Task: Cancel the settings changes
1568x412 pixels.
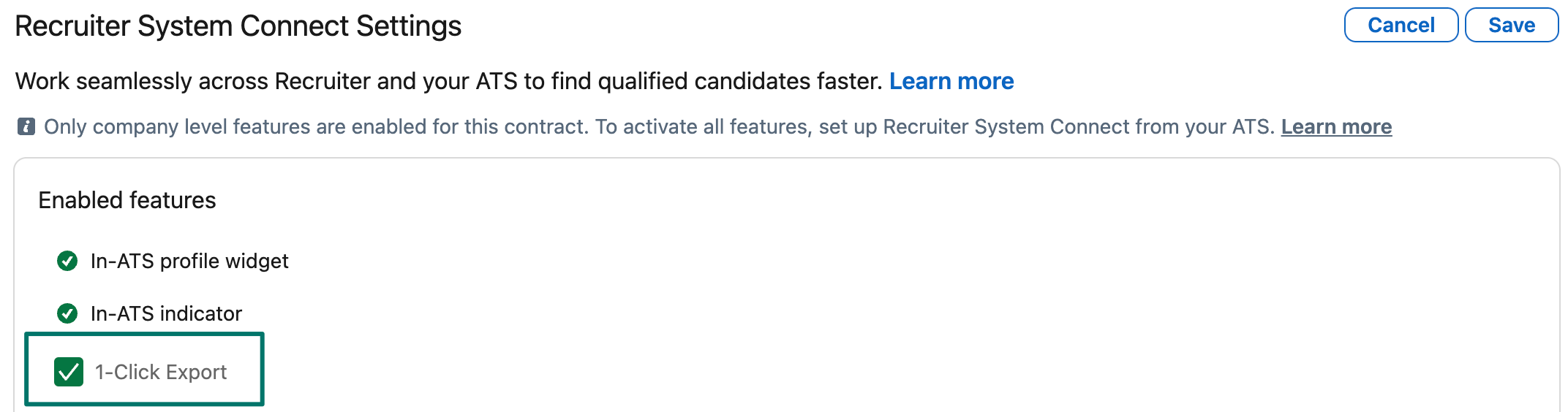Action: [x=1401, y=26]
